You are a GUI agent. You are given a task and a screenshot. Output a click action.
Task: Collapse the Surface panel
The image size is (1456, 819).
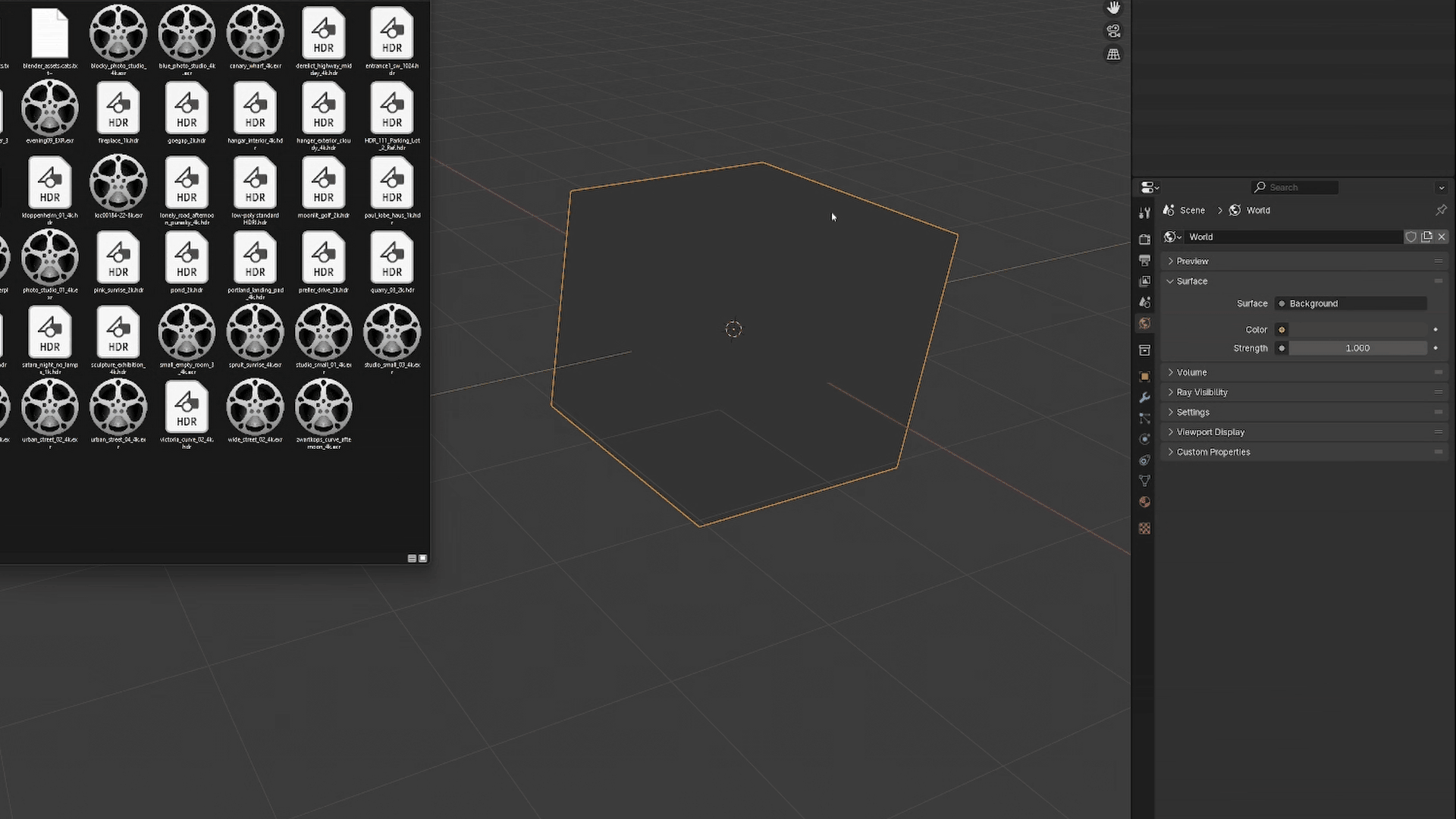pyautogui.click(x=1191, y=281)
